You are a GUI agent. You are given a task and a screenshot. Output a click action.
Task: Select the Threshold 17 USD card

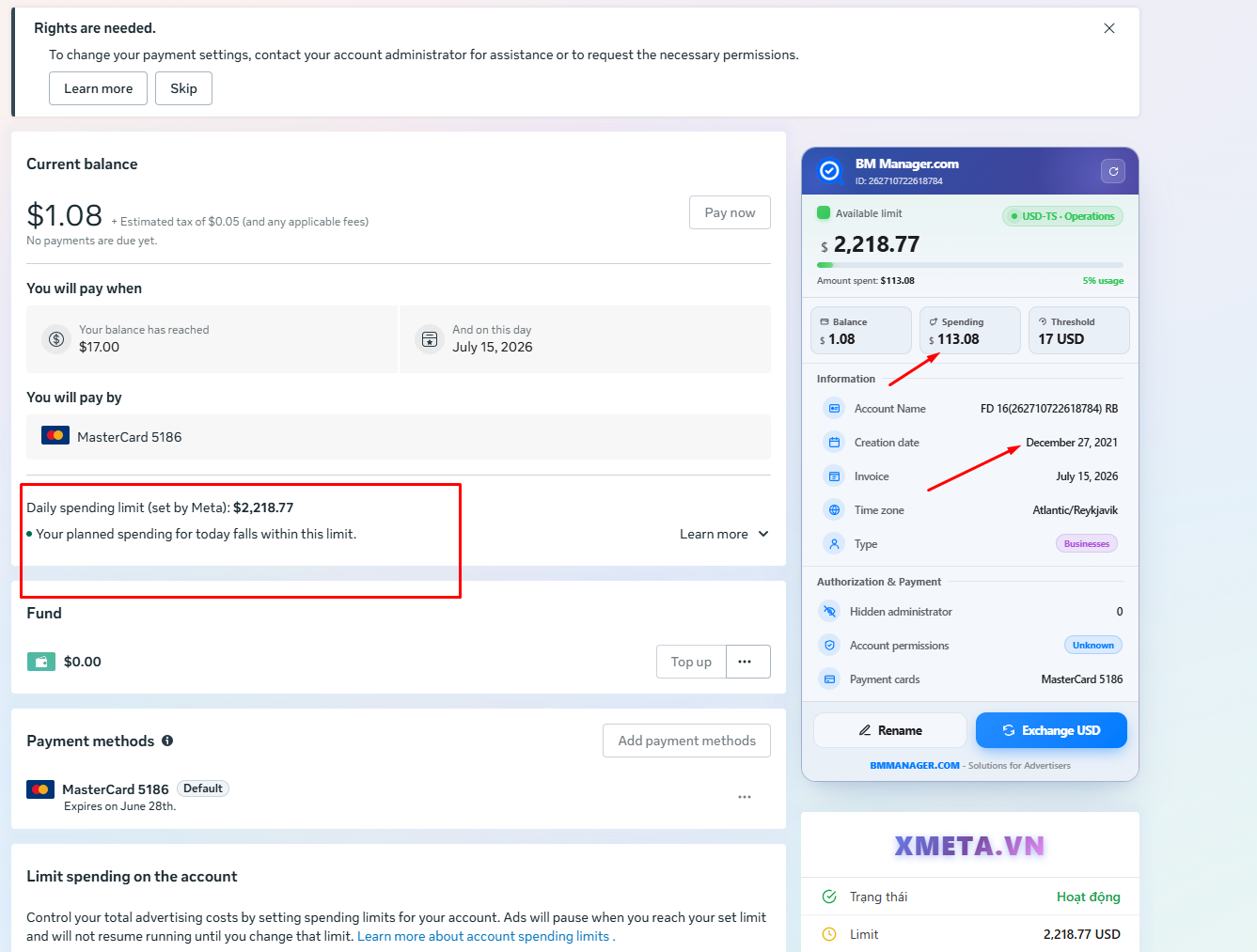(1079, 331)
